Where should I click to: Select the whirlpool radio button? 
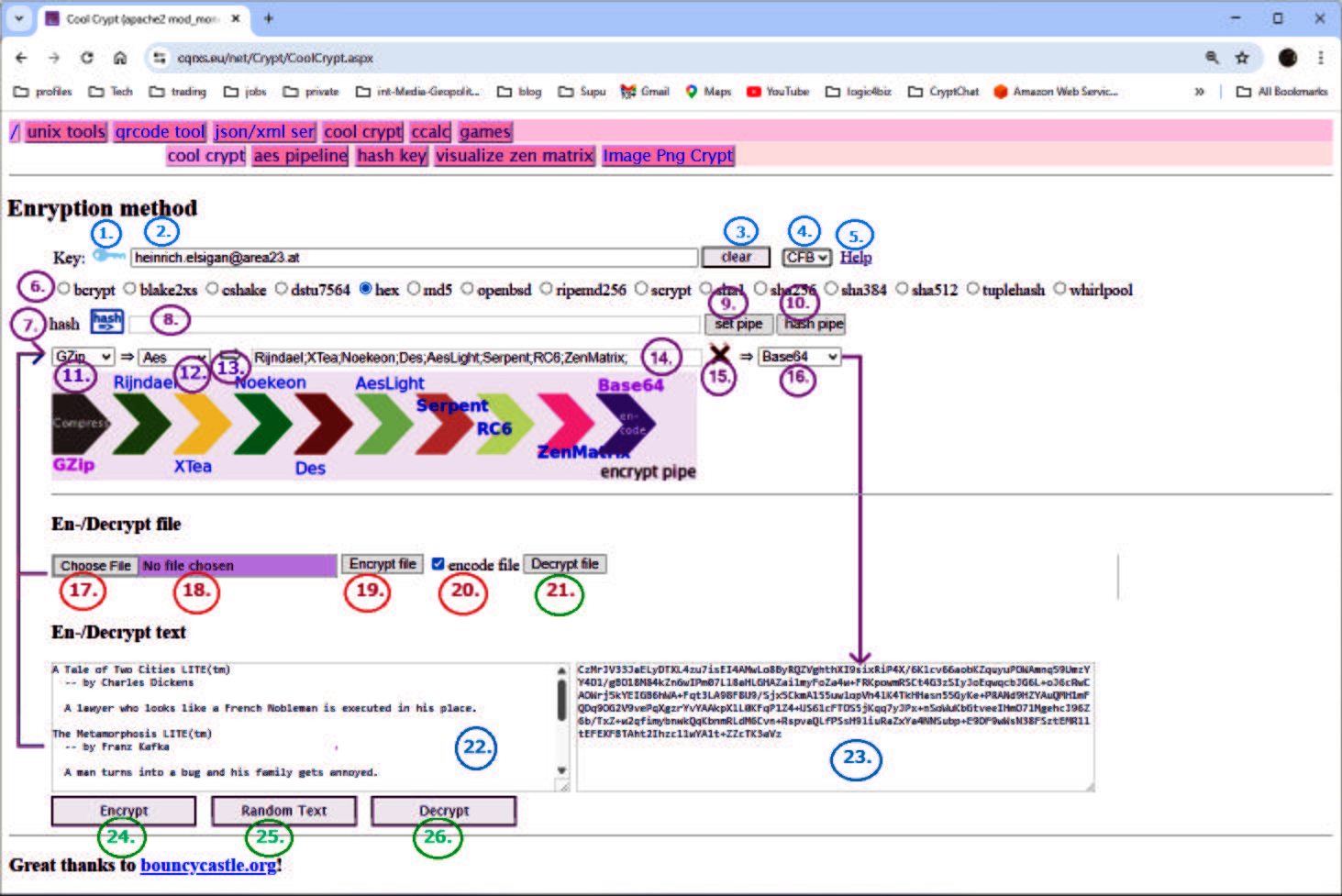pyautogui.click(x=1059, y=289)
